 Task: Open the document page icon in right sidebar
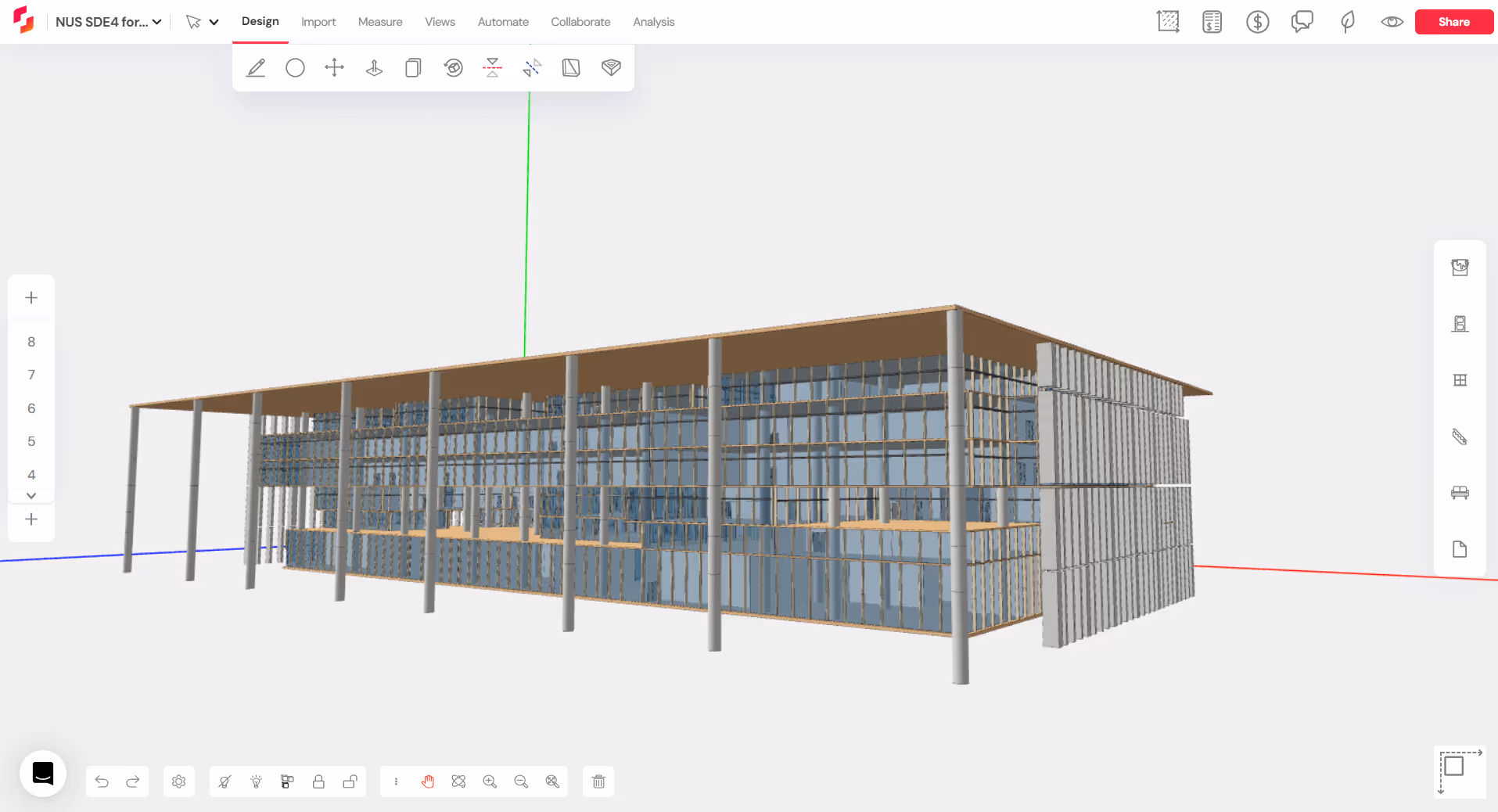(x=1460, y=549)
